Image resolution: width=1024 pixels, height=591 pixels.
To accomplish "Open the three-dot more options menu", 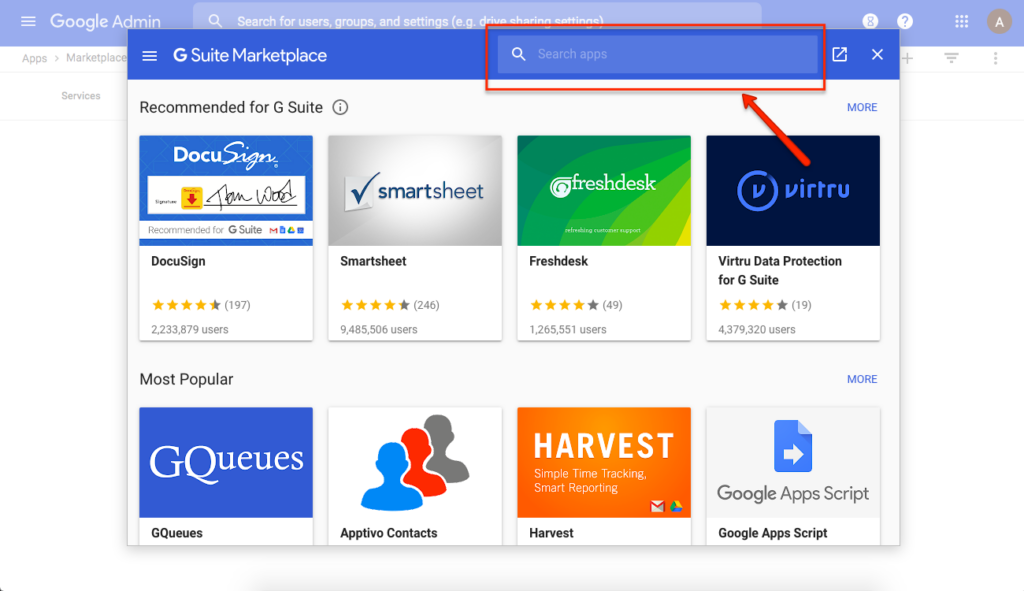I will pyautogui.click(x=995, y=58).
